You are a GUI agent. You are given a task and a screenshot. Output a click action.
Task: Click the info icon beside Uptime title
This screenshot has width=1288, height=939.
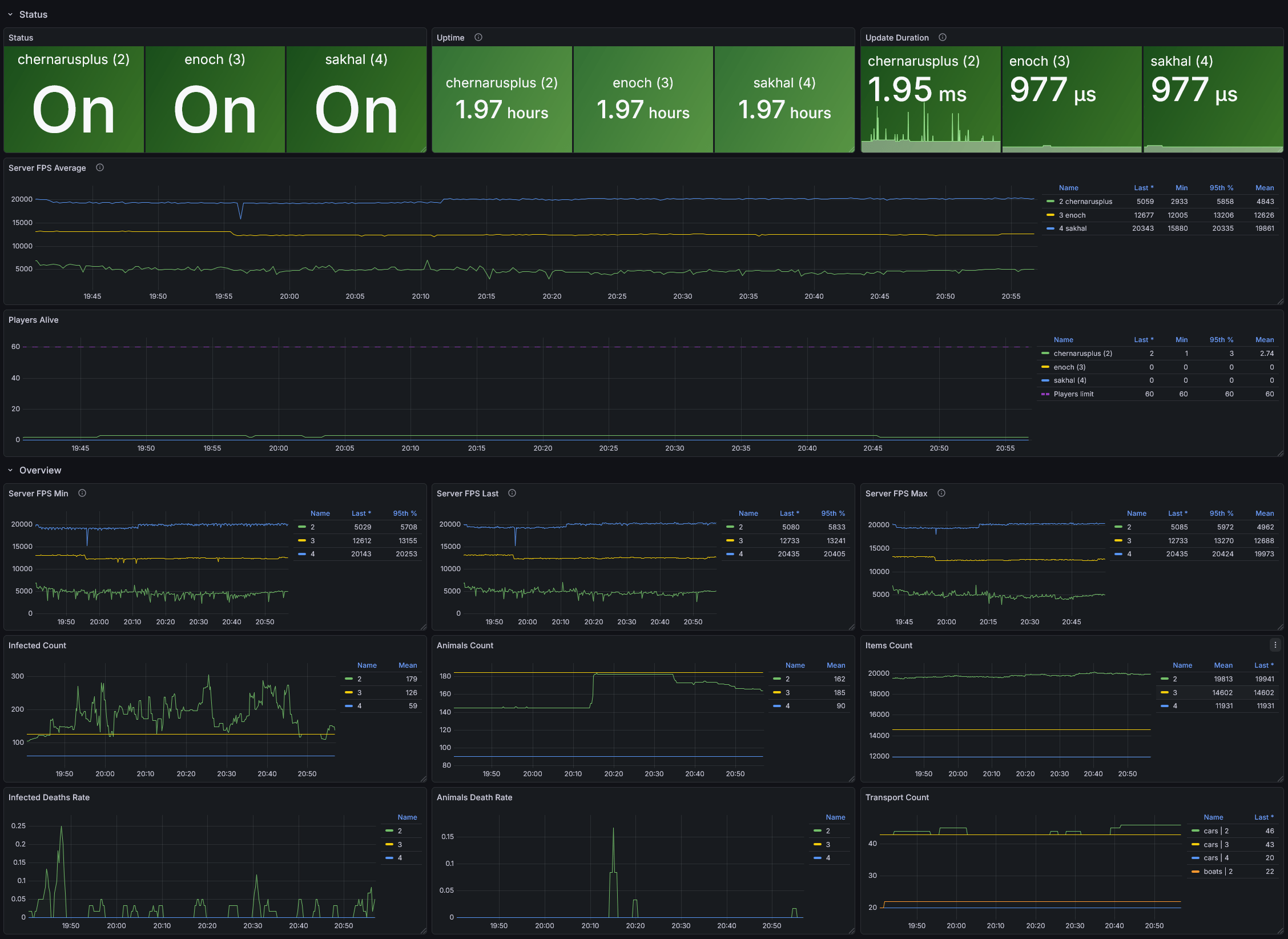pos(478,37)
